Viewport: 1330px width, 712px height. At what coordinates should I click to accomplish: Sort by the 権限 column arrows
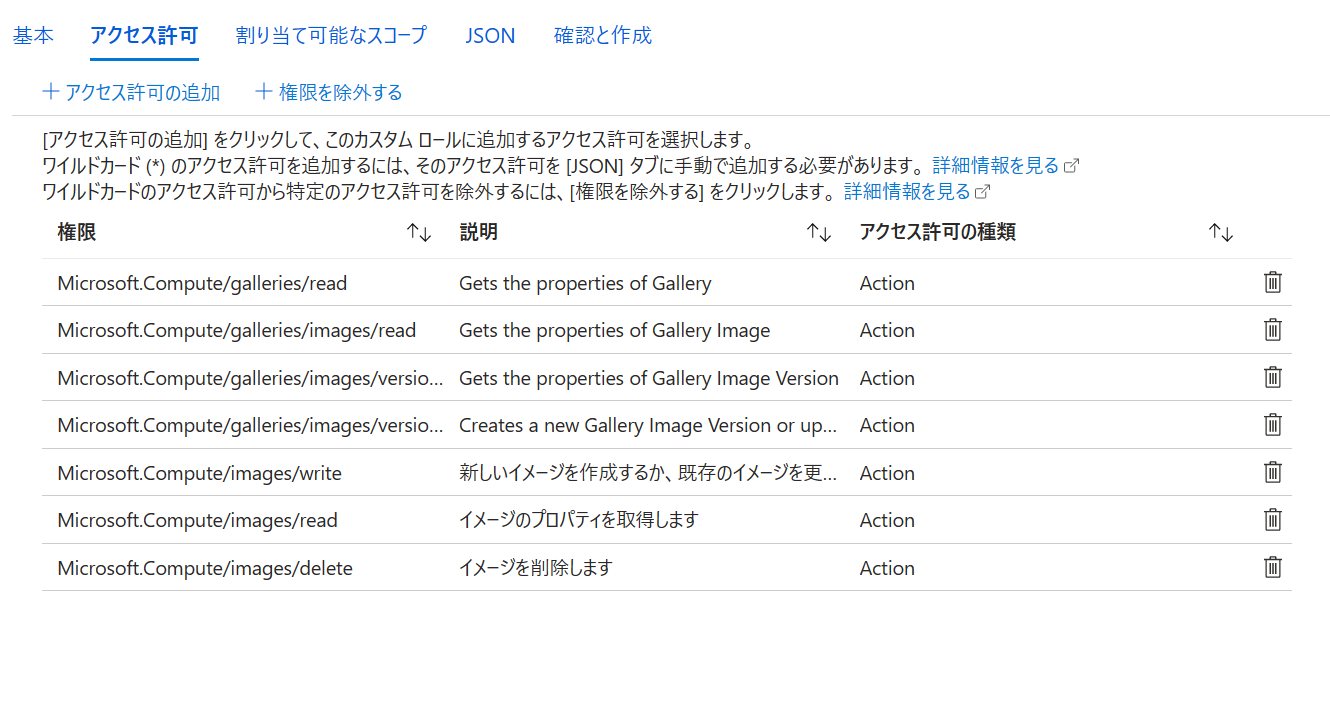tap(419, 233)
